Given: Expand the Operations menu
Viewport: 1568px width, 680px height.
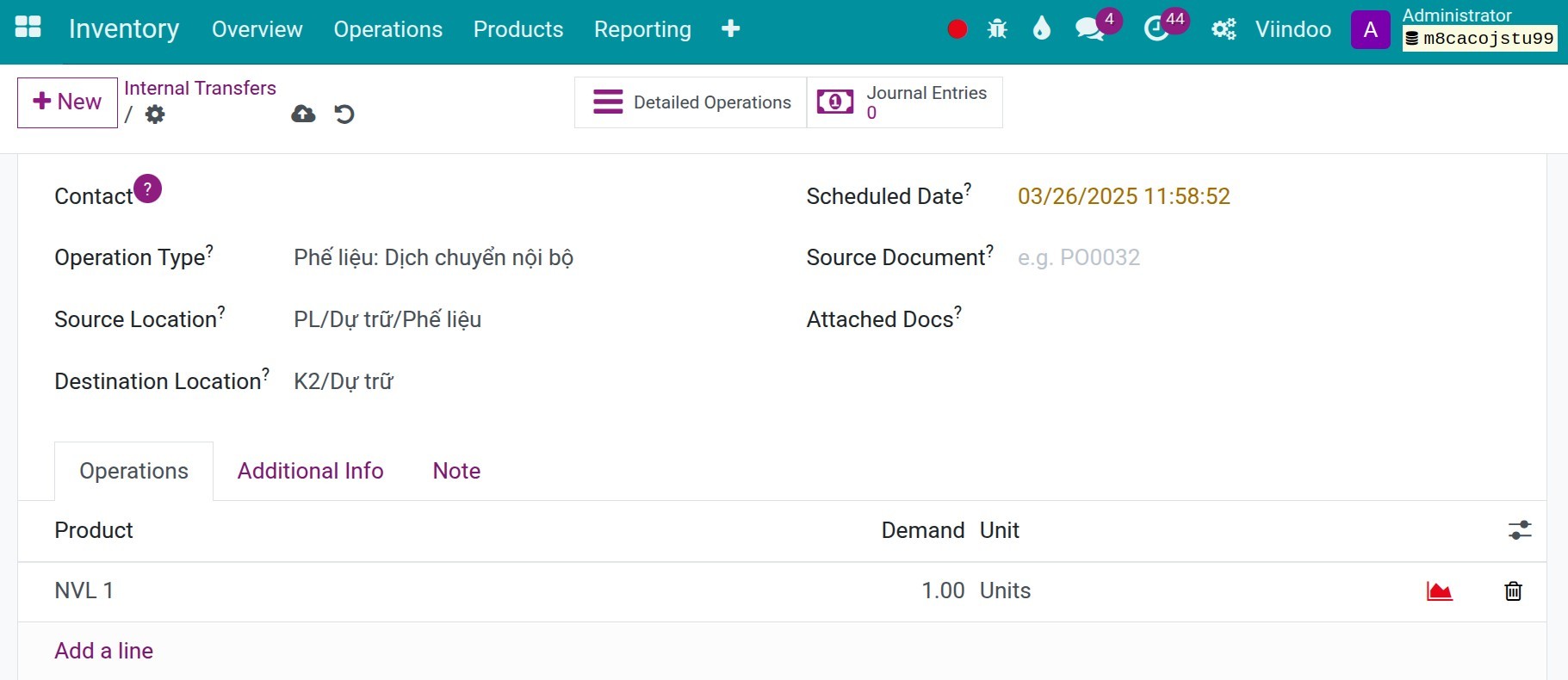Looking at the screenshot, I should coord(387,29).
